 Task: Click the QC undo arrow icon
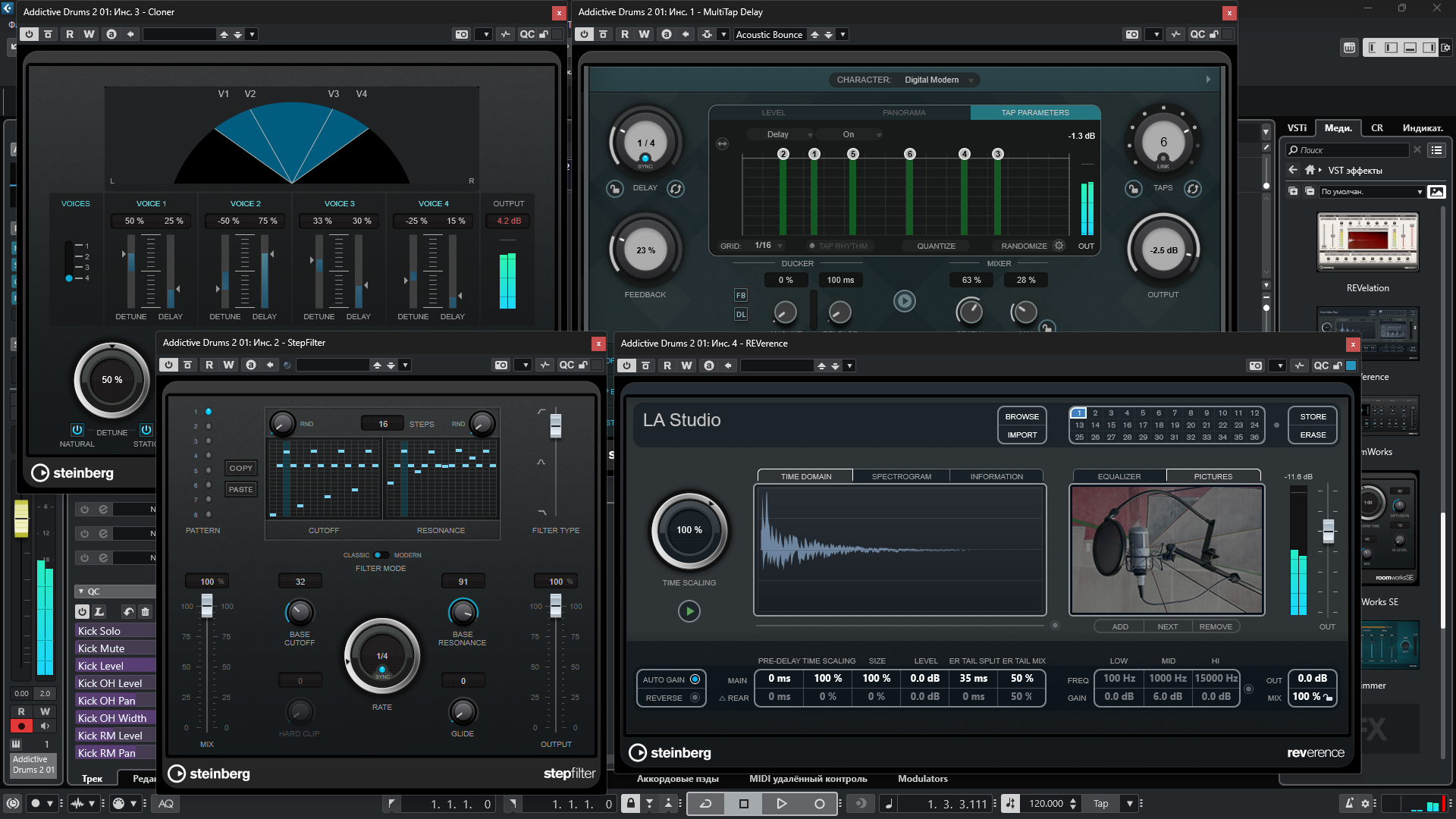pyautogui.click(x=128, y=611)
